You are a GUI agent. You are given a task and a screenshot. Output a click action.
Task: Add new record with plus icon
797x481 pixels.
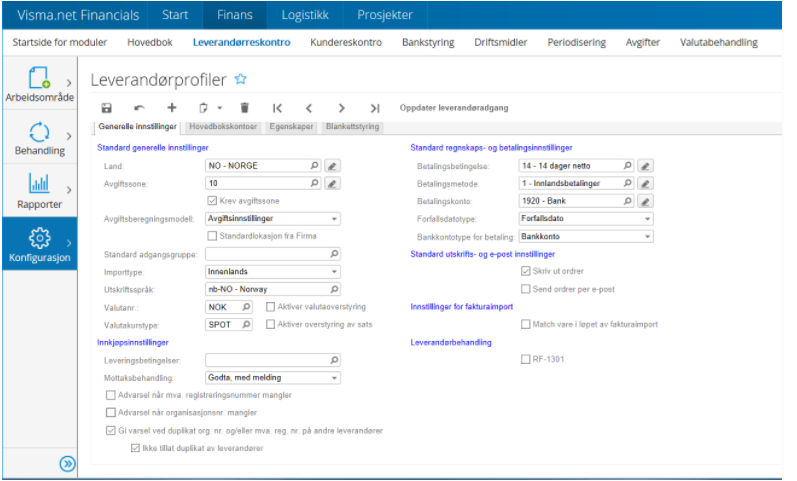[x=172, y=107]
